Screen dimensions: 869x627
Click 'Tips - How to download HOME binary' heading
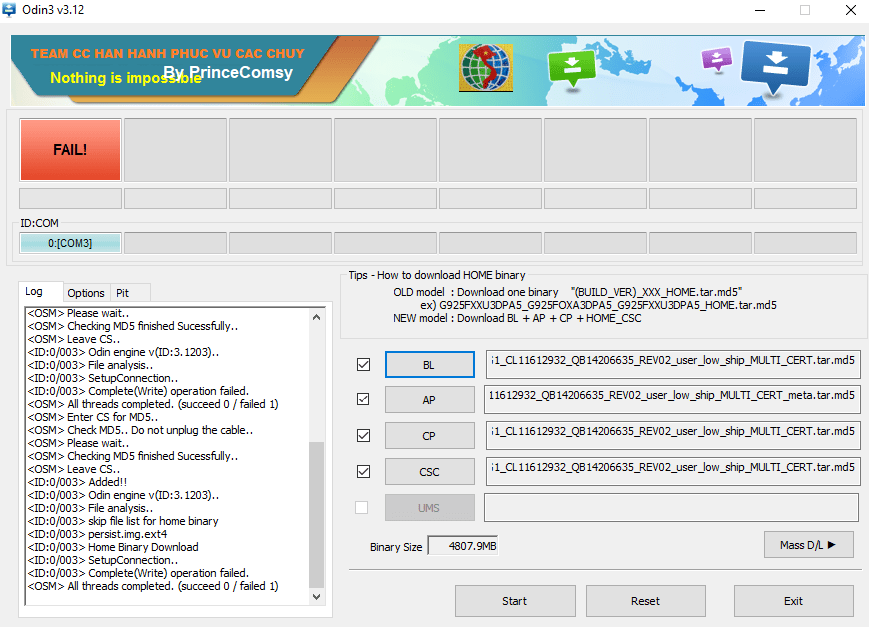tap(437, 275)
